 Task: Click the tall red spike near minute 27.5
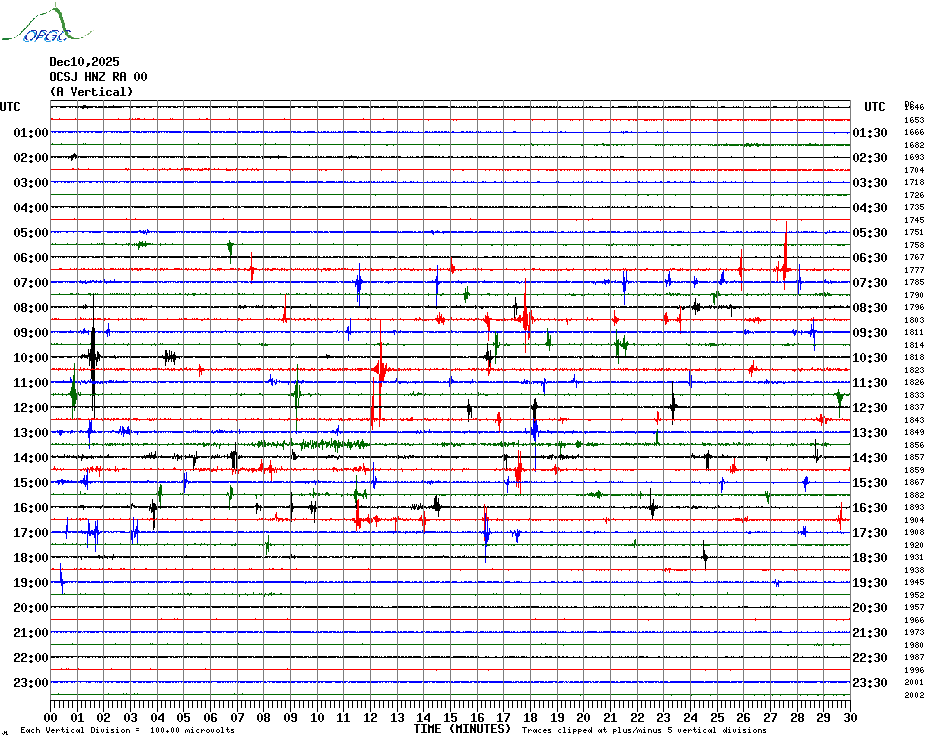pos(786,250)
